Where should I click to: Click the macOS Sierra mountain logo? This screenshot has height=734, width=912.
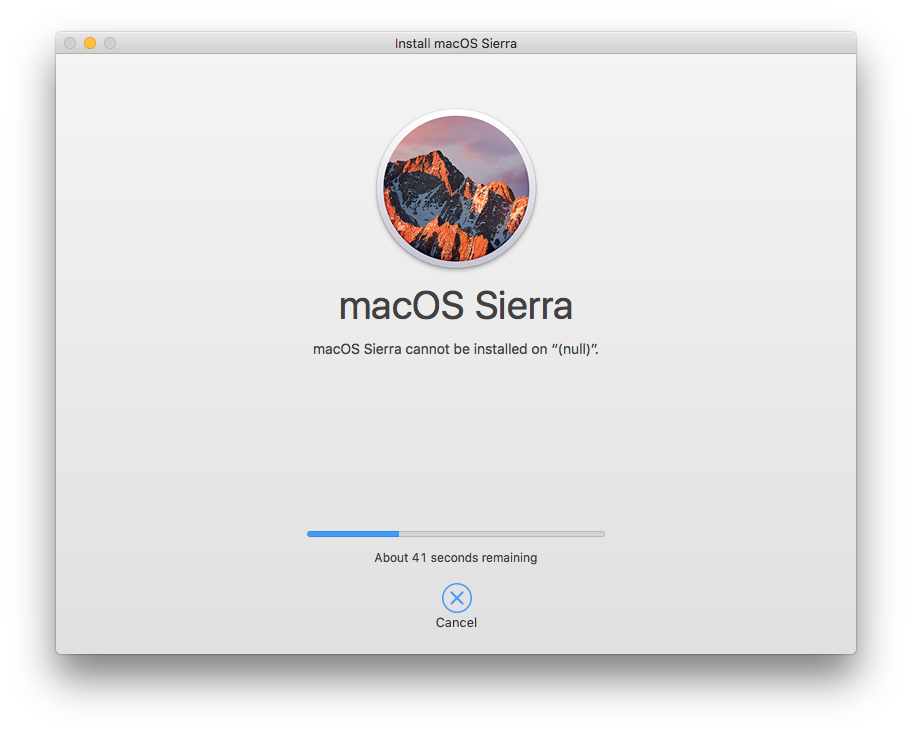(x=456, y=188)
